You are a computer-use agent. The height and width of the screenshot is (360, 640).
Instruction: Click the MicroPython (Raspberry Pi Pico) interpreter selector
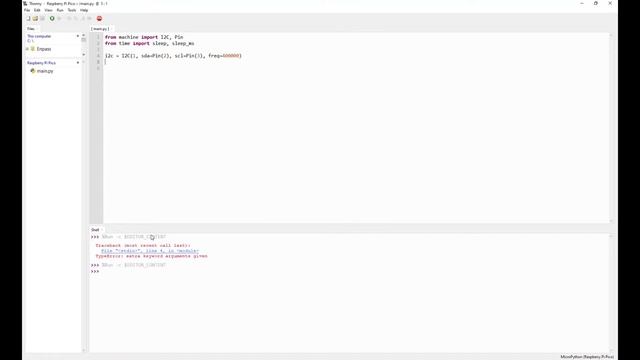(587, 357)
